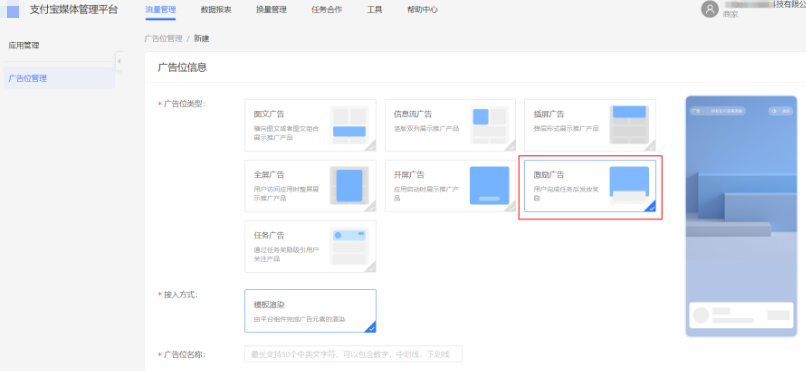Select 应用管理 in the left sidebar
806x371 pixels.
click(24, 45)
